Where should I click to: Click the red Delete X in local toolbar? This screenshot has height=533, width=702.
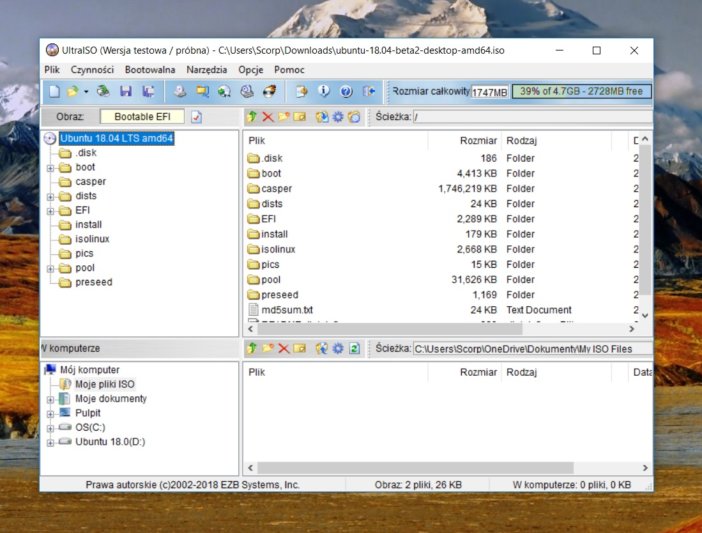[283, 348]
